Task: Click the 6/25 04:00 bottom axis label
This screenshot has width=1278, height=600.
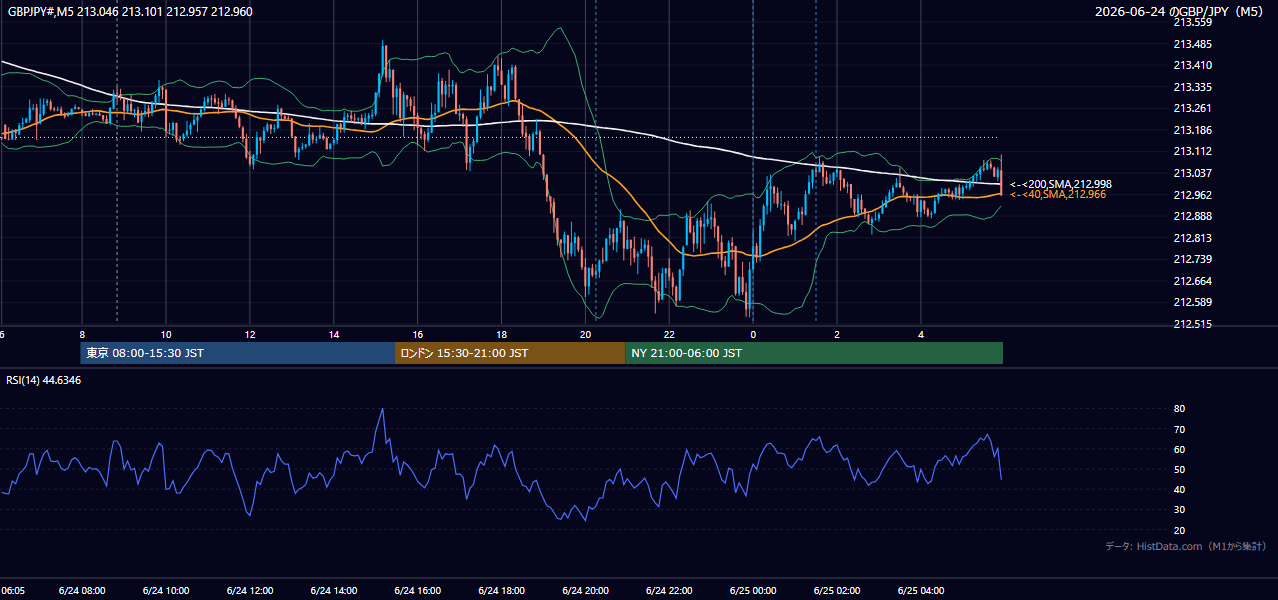Action: tap(921, 591)
